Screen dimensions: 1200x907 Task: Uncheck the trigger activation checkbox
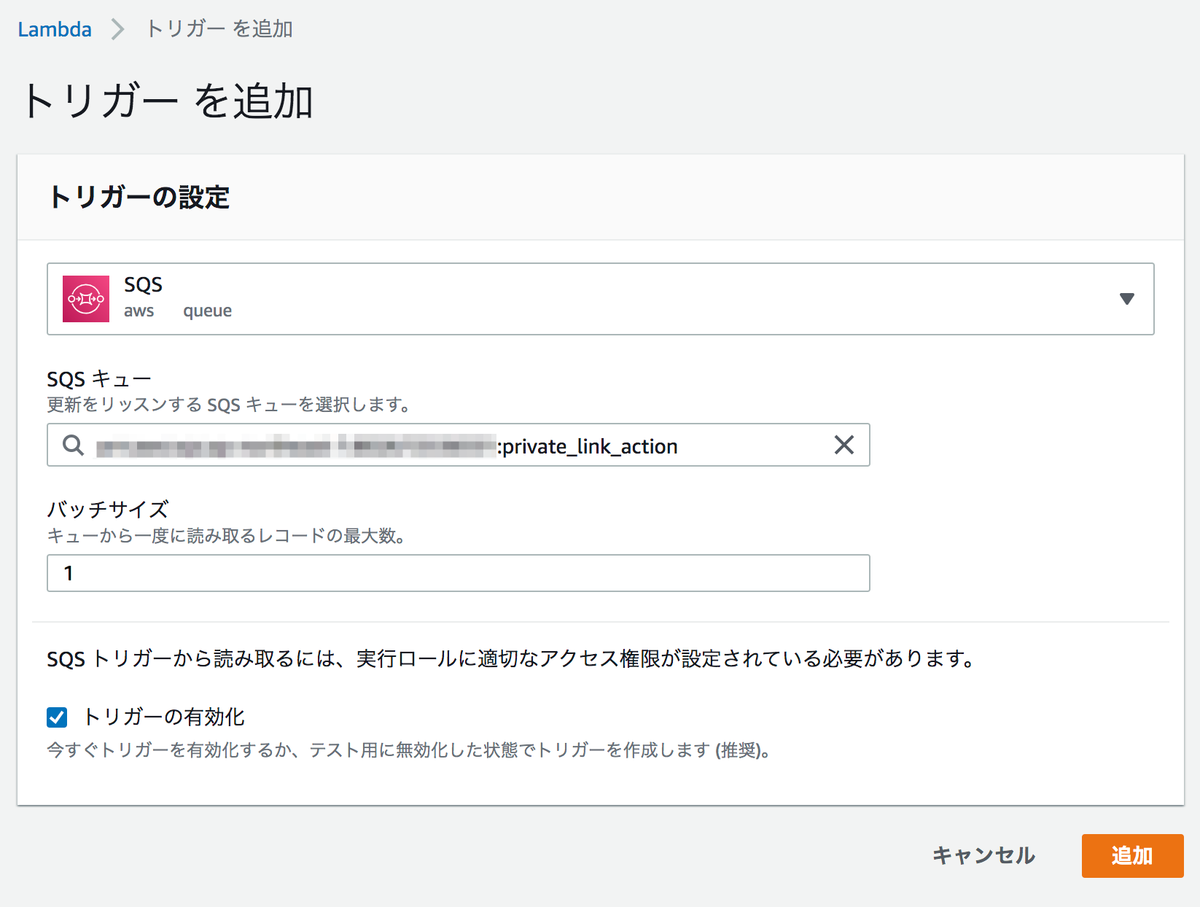coord(57,716)
